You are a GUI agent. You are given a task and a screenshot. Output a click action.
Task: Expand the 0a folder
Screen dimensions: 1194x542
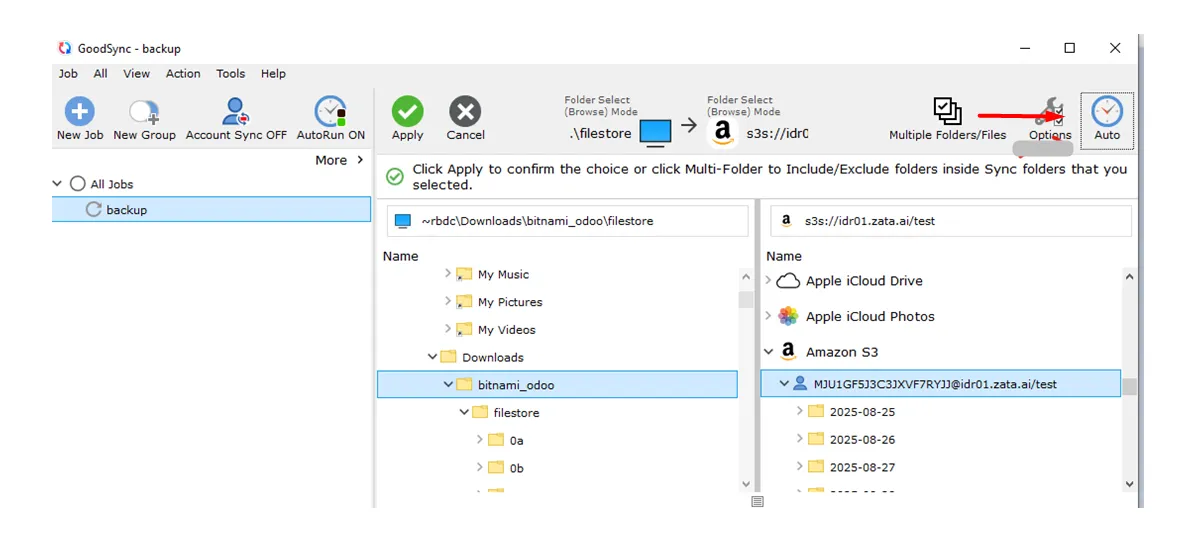point(480,440)
